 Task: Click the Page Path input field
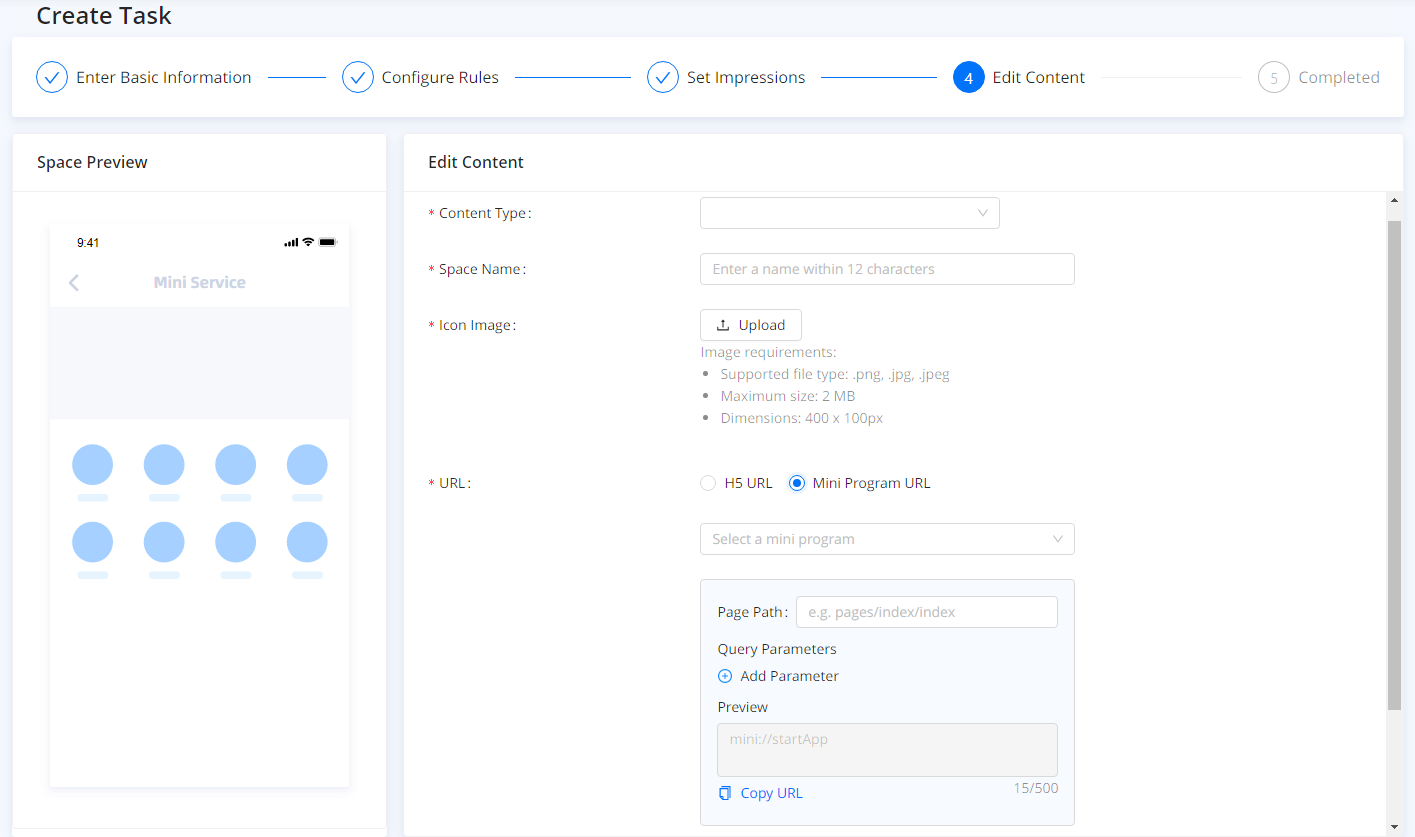(926, 612)
